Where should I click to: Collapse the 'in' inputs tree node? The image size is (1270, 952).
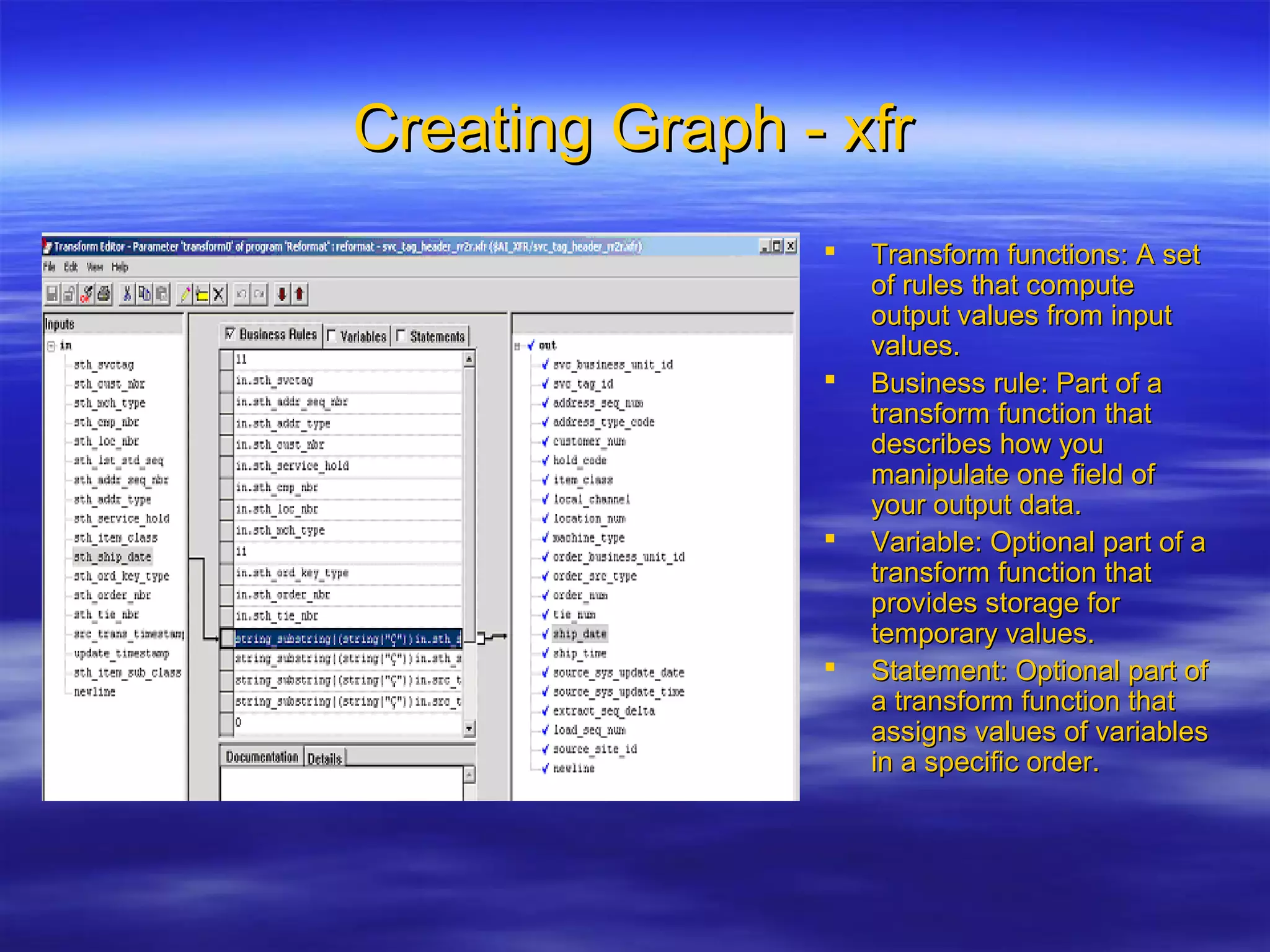point(51,346)
